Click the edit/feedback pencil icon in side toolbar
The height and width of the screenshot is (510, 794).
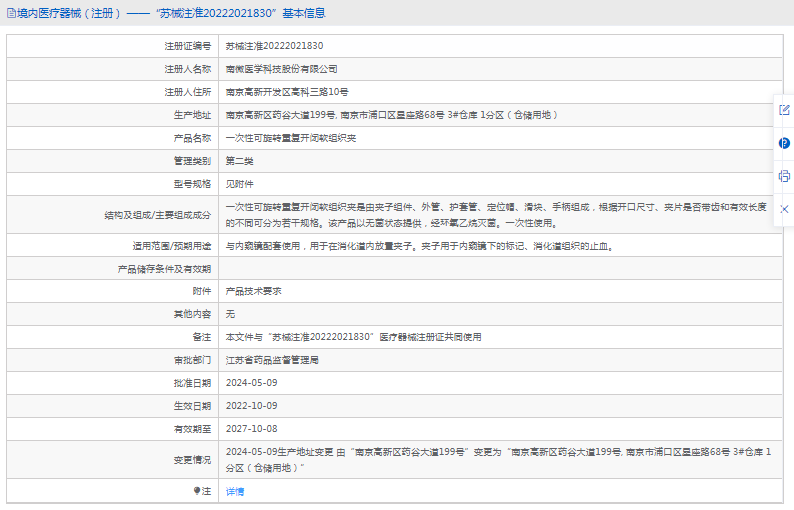784,110
